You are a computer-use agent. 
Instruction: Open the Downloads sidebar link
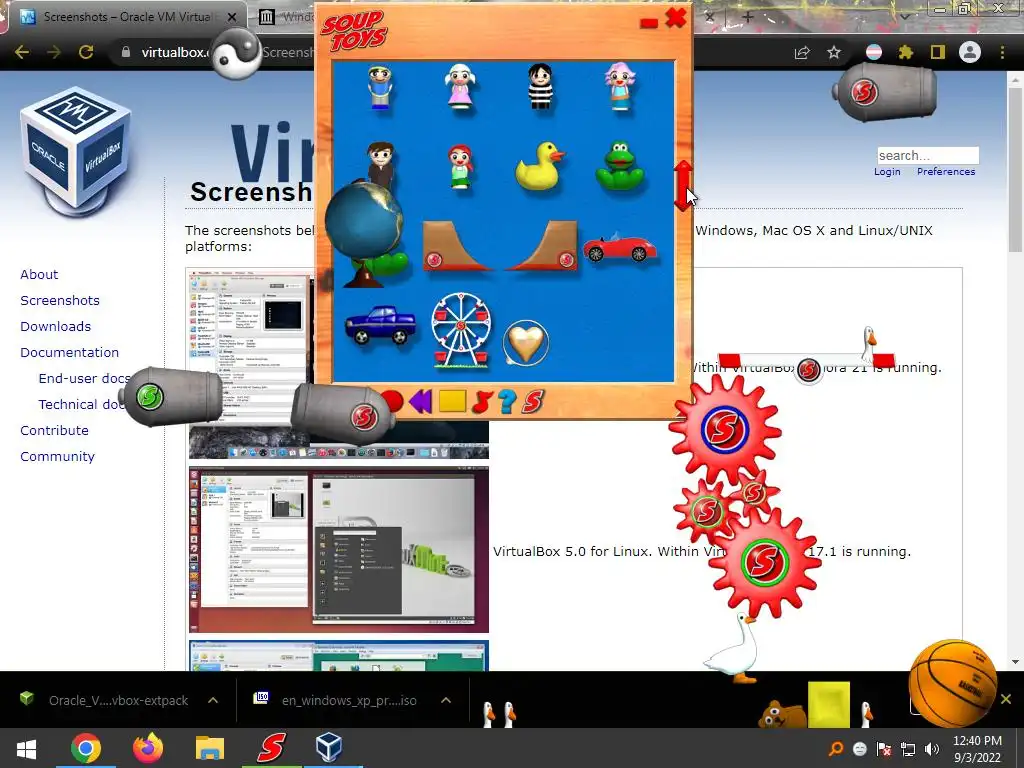pyautogui.click(x=56, y=327)
